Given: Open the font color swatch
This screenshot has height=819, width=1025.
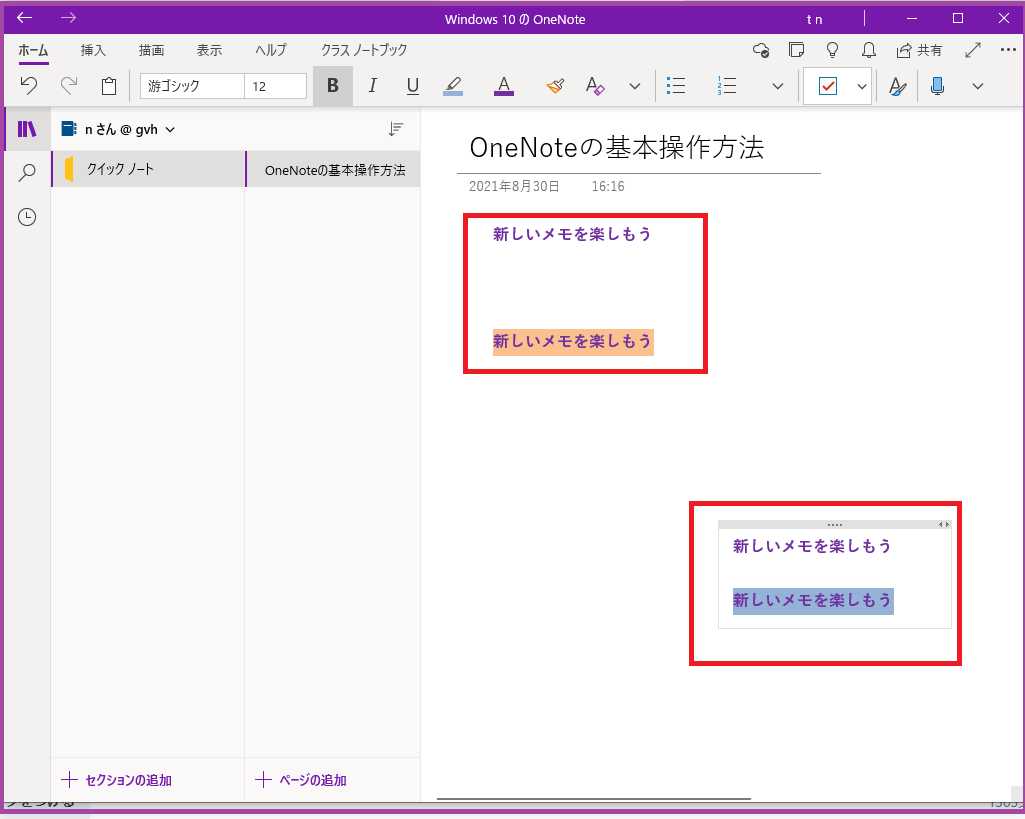Looking at the screenshot, I should [x=503, y=86].
